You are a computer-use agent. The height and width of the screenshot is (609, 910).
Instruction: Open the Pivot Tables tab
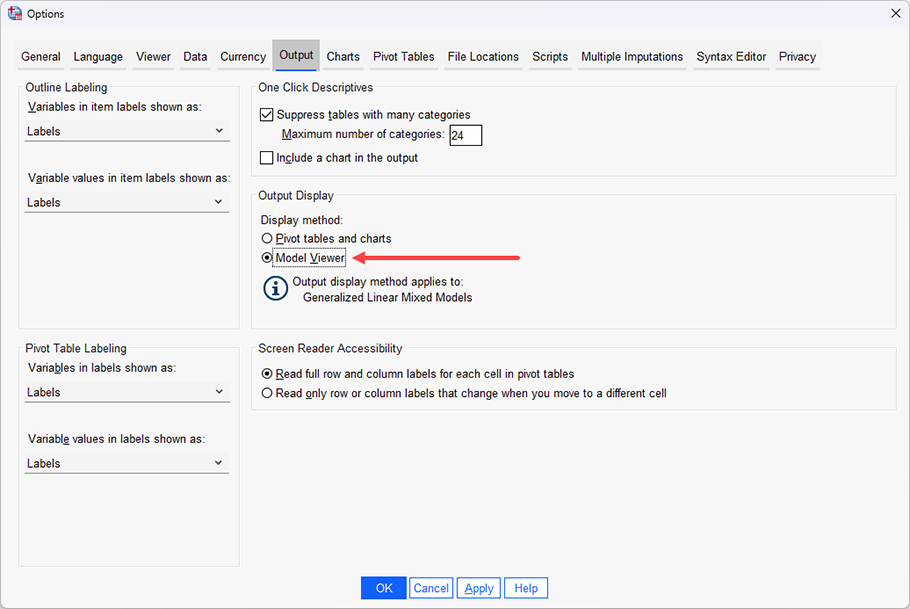403,57
